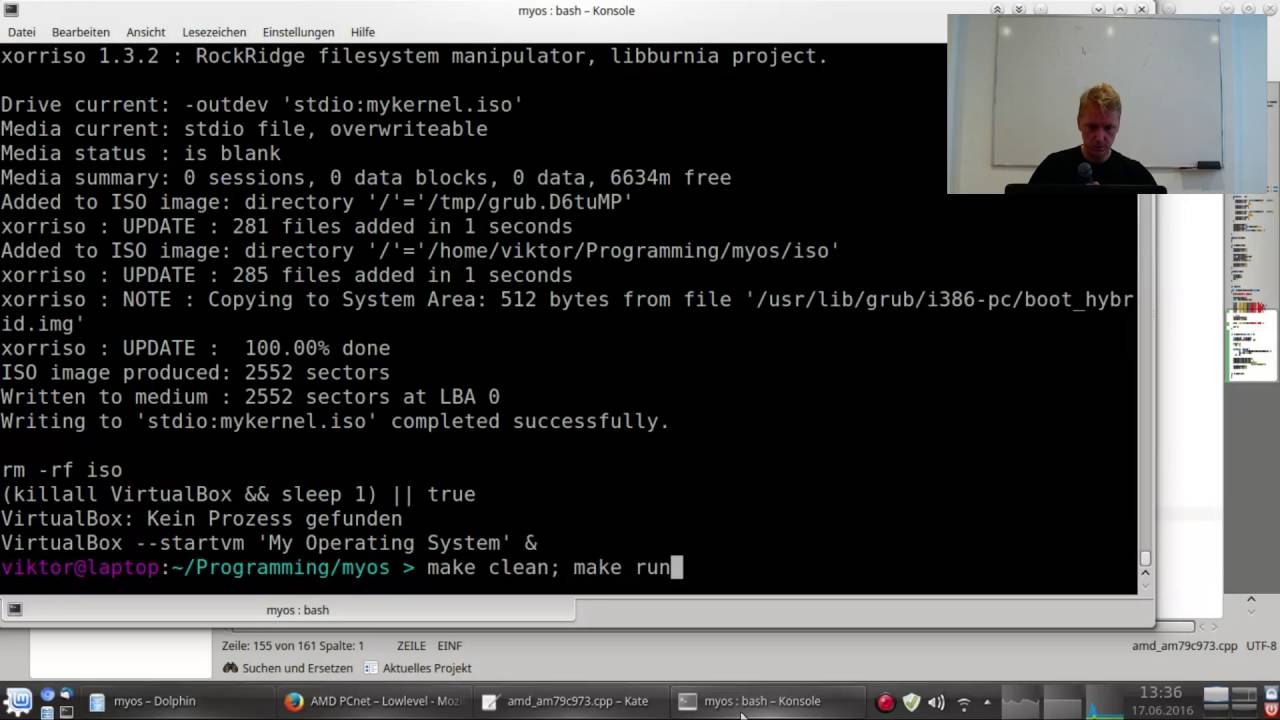Click the green shield icon in system tray
Image resolution: width=1280 pixels, height=720 pixels.
(x=911, y=702)
